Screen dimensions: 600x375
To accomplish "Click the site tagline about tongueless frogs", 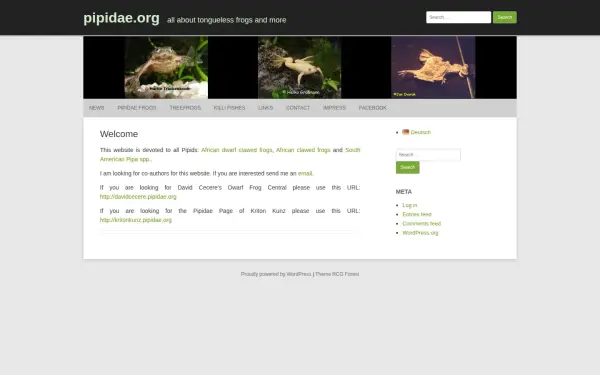I will [227, 20].
